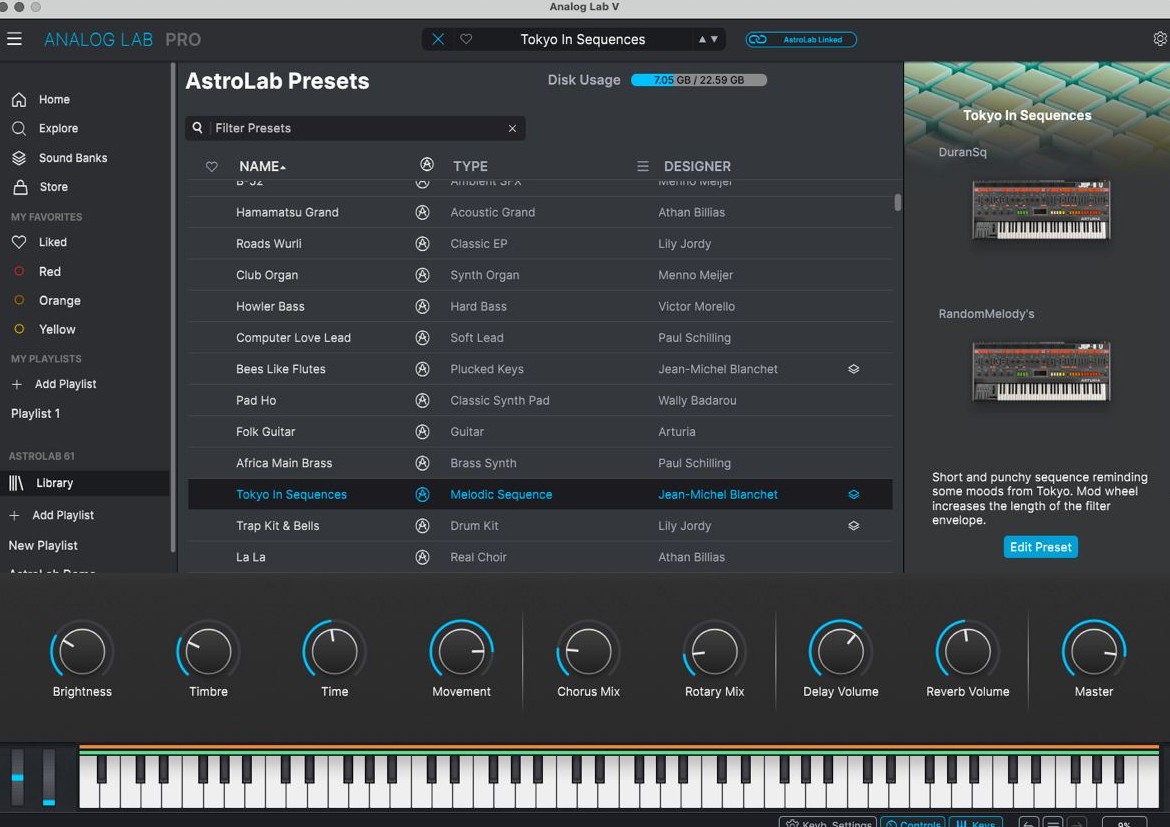Open Playlist 1
The height and width of the screenshot is (827, 1170).
click(x=35, y=414)
